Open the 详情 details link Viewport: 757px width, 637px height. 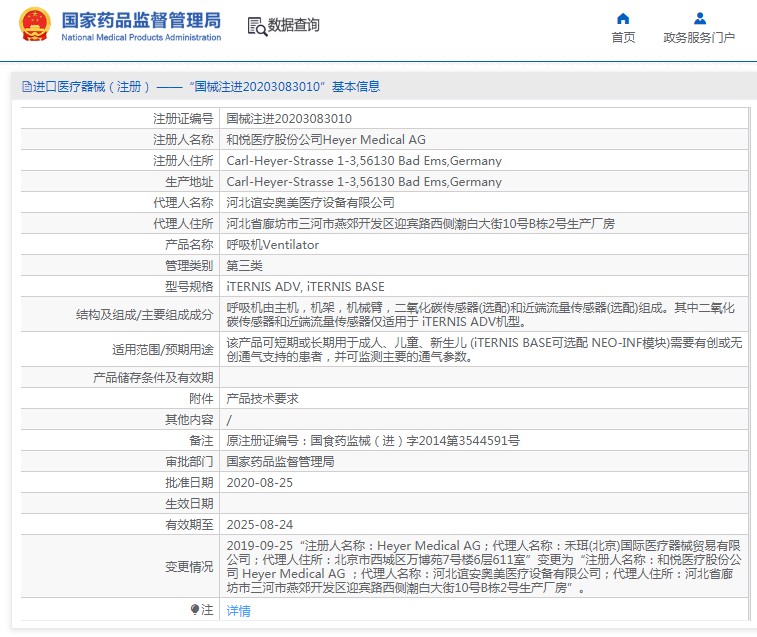[238, 610]
